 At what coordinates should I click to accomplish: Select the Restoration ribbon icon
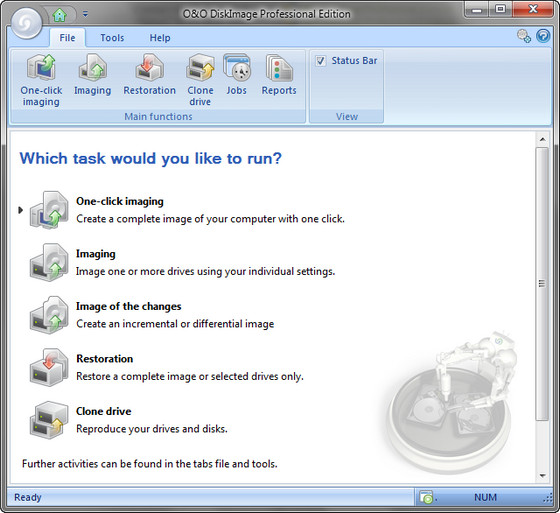click(149, 75)
